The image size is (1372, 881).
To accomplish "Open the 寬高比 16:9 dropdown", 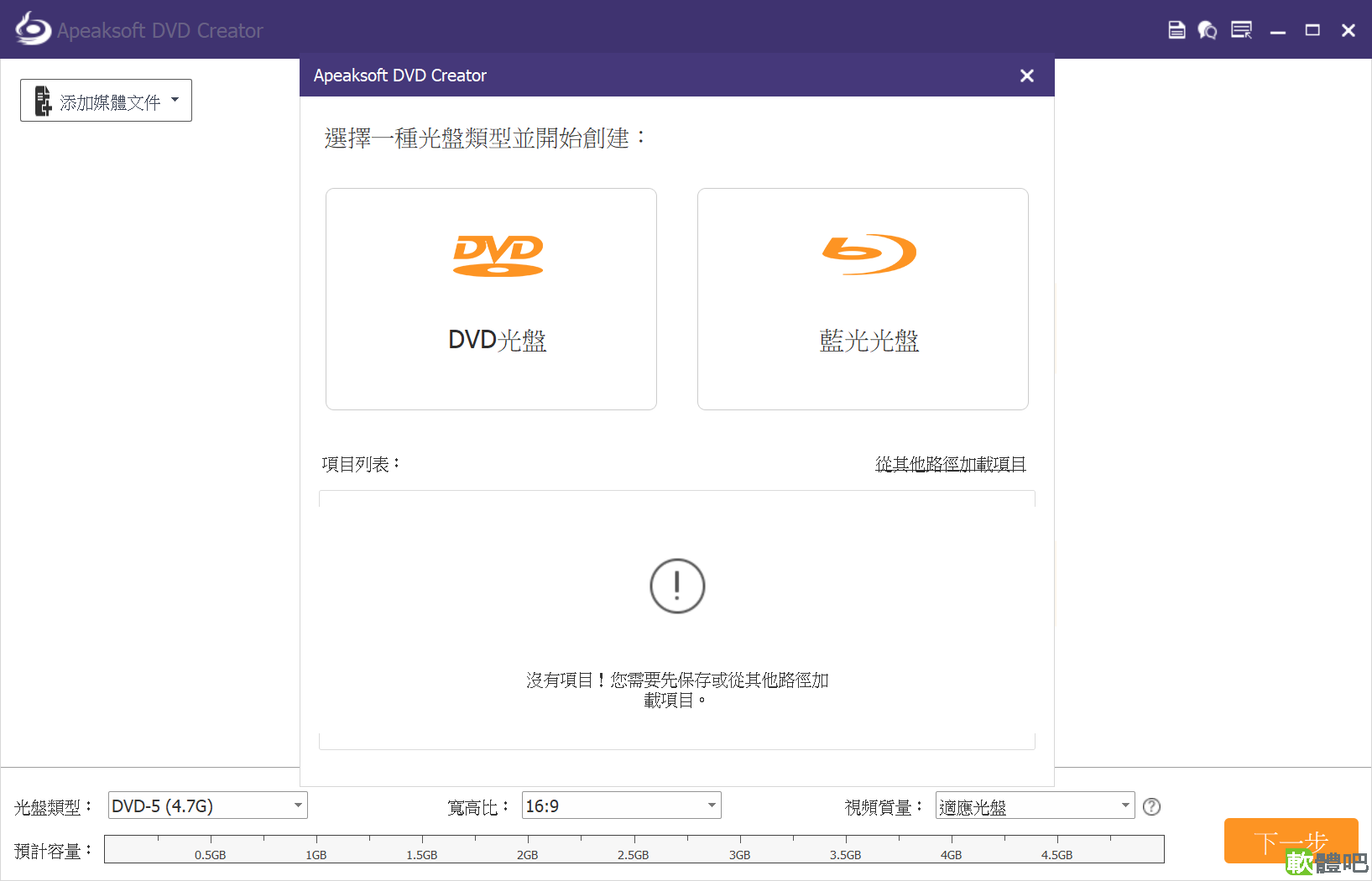I will (622, 806).
